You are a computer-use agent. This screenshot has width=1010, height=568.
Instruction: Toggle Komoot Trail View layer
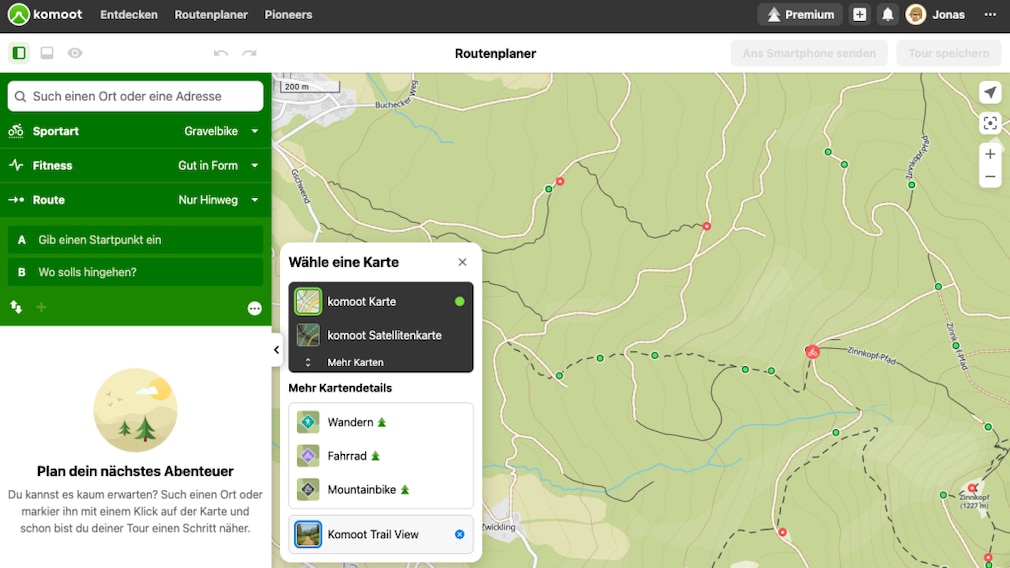pyautogui.click(x=381, y=534)
